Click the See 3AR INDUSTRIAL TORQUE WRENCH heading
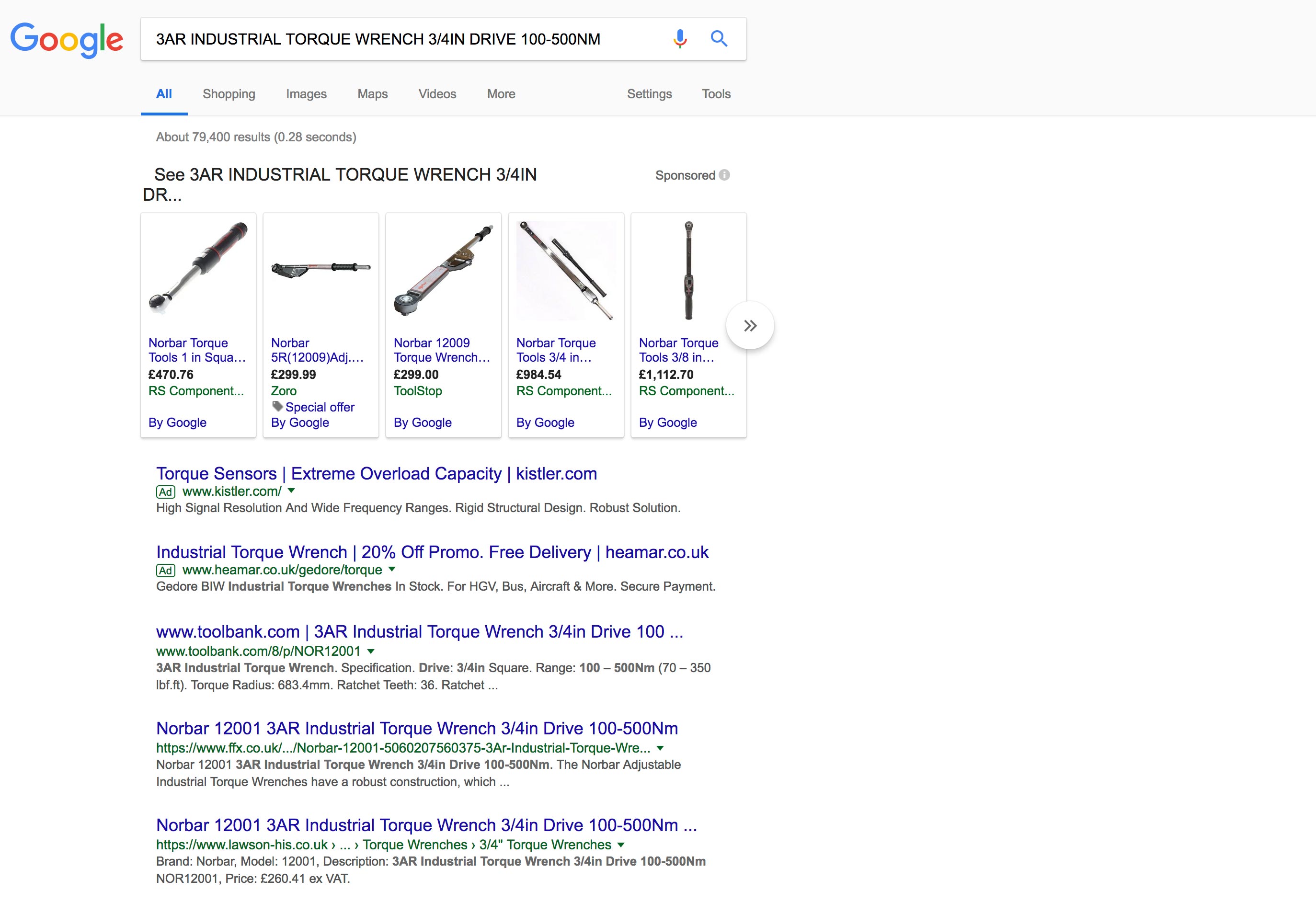1316x914 pixels. [x=340, y=184]
